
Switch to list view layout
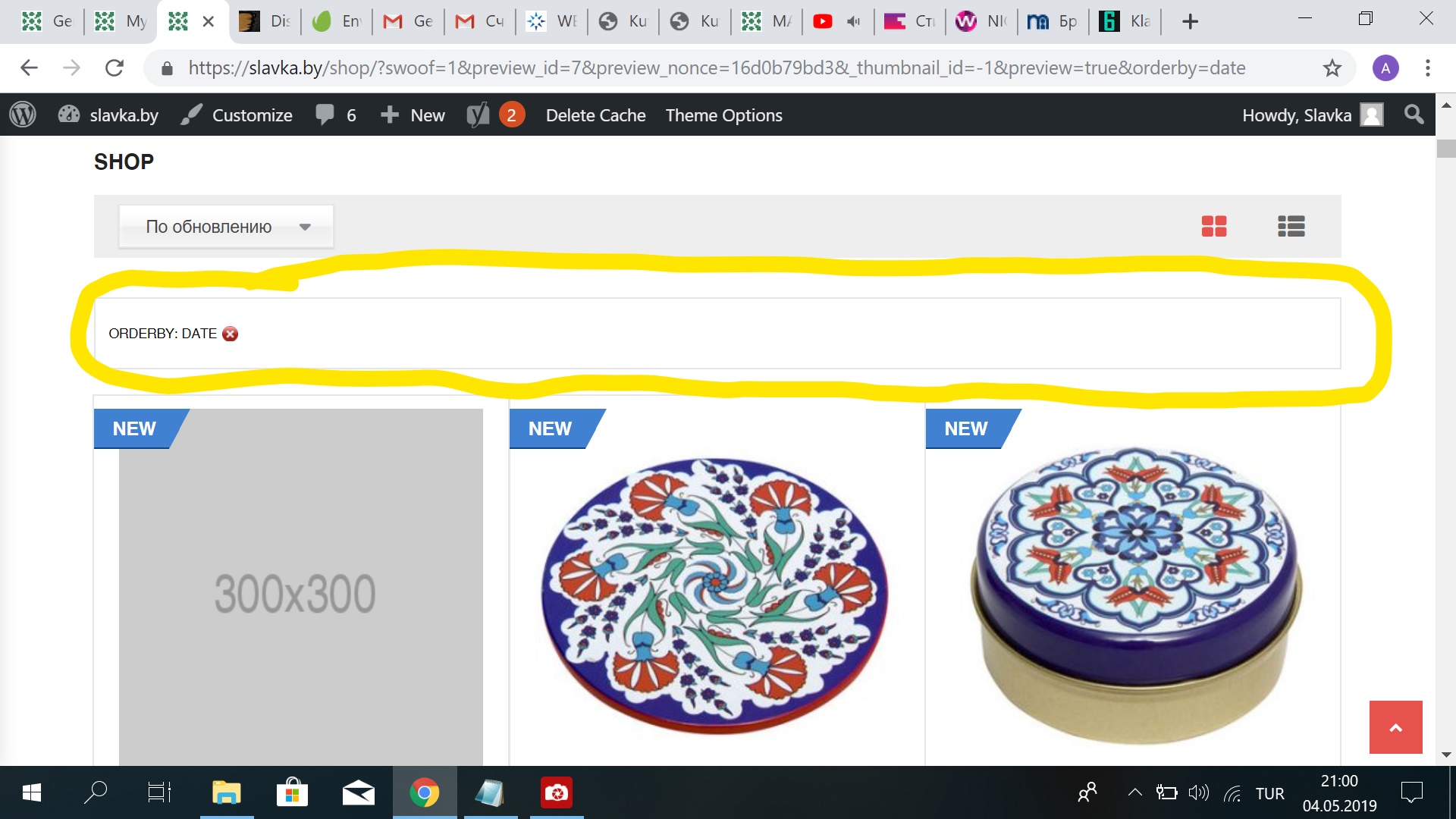[x=1291, y=226]
